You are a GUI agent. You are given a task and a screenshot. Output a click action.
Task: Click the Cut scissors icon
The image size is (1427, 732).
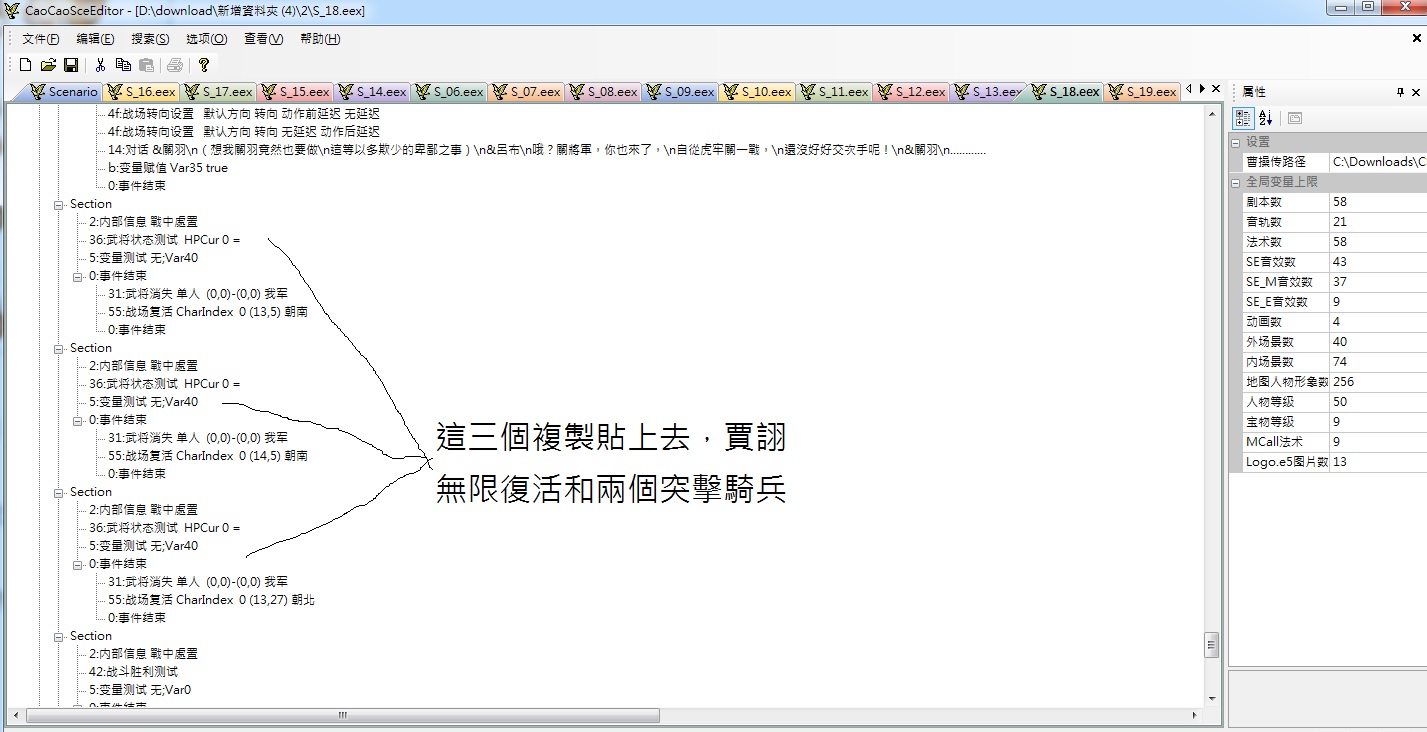coord(100,65)
